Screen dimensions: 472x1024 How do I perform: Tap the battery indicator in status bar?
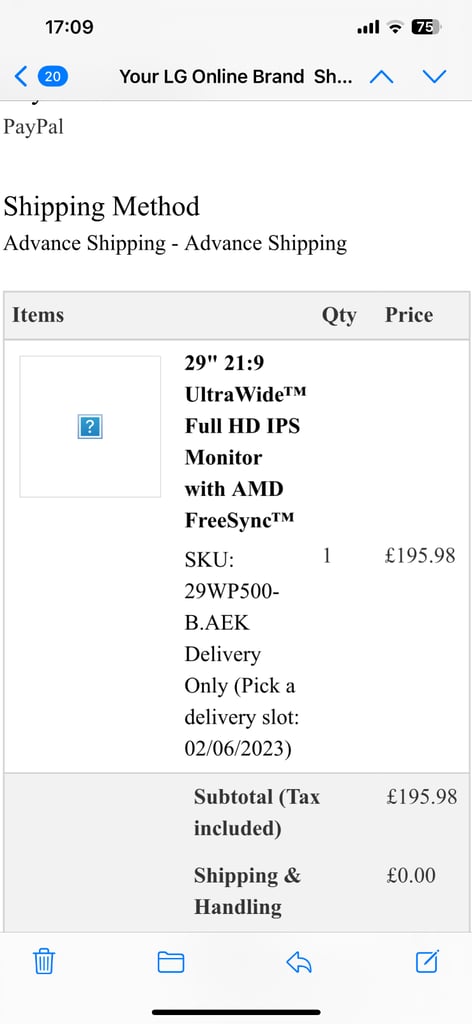point(426,27)
